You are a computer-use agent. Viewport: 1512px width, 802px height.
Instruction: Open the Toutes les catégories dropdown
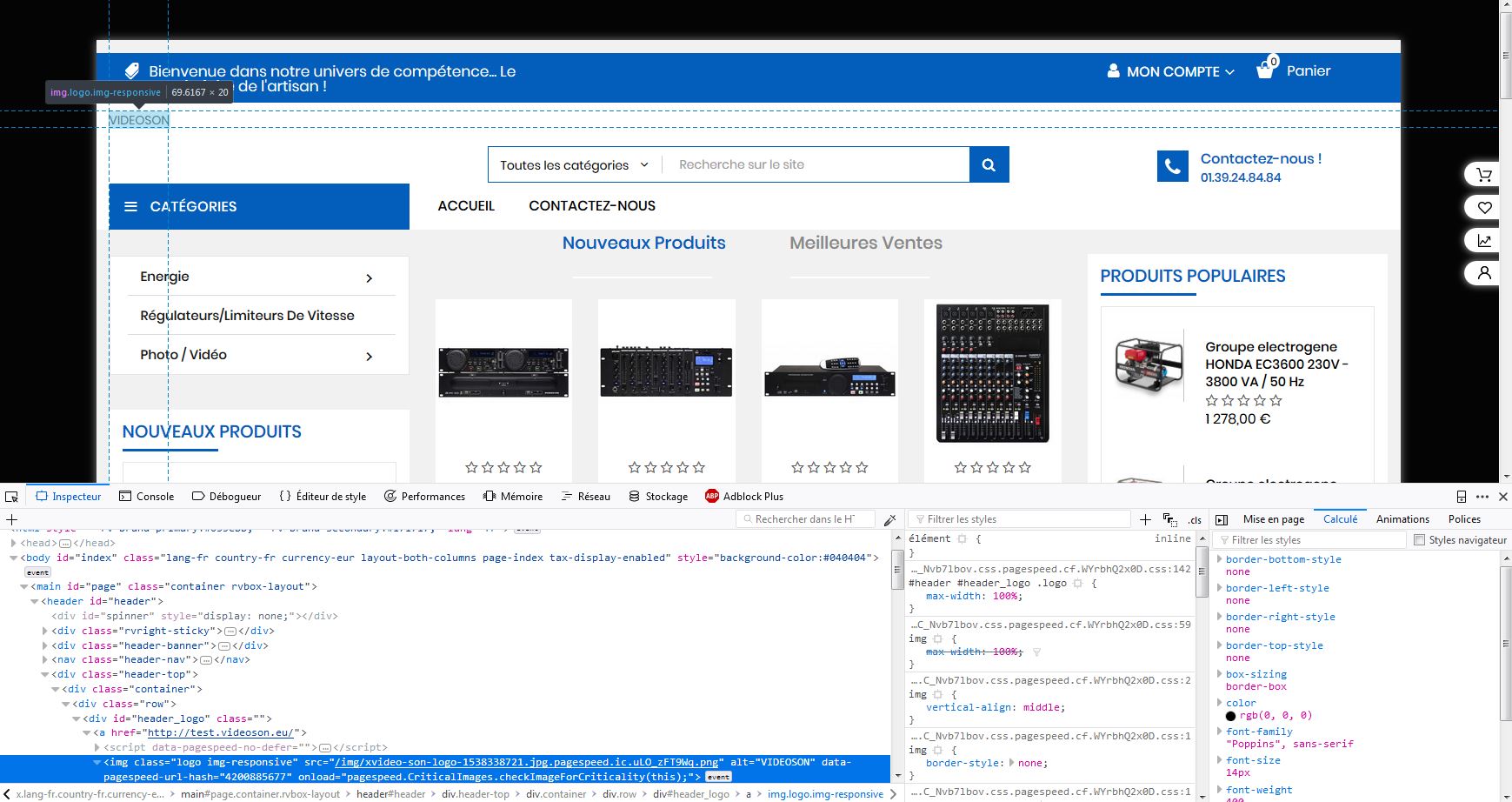pyautogui.click(x=575, y=164)
